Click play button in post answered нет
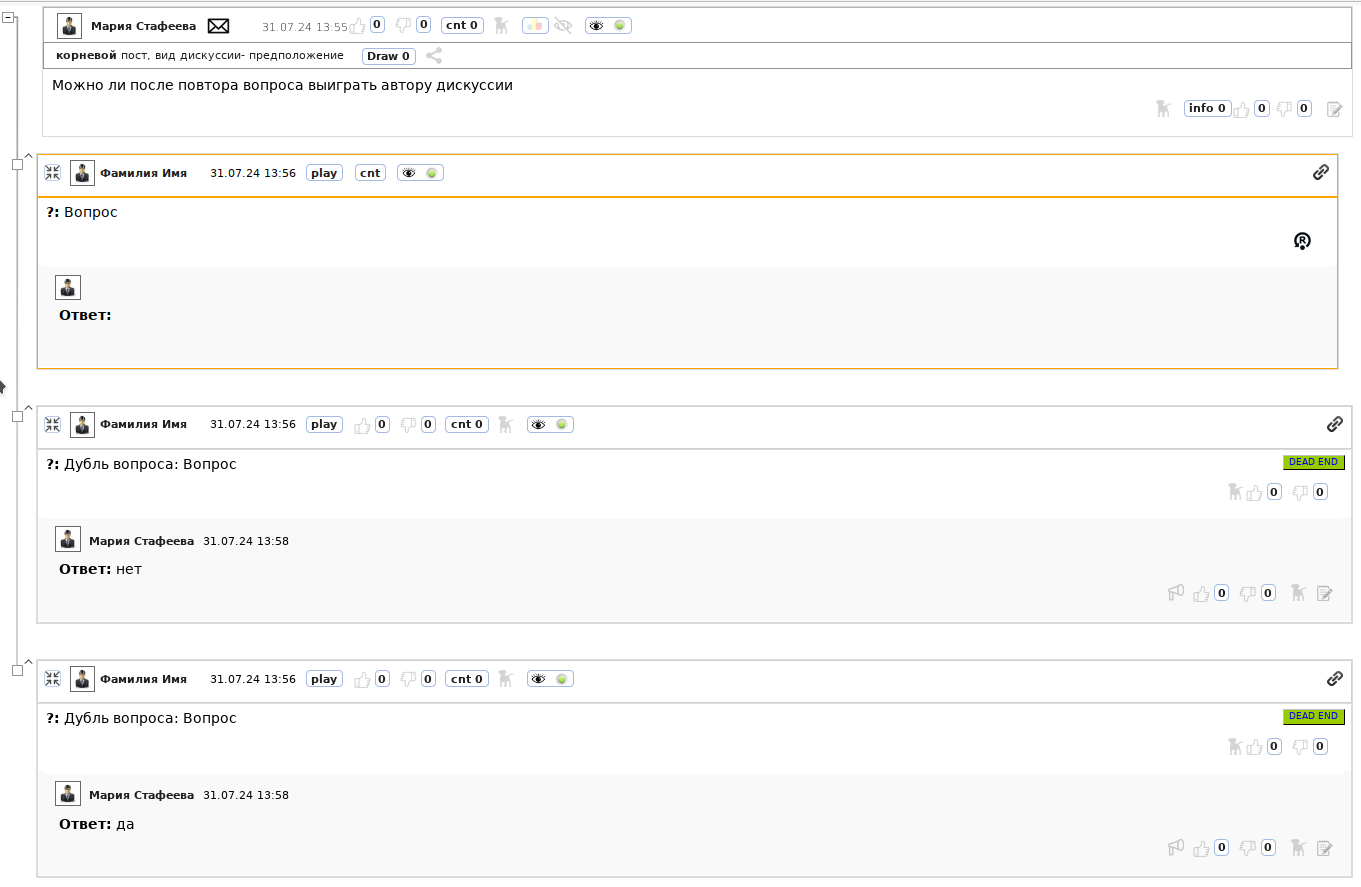1361x887 pixels. (324, 425)
